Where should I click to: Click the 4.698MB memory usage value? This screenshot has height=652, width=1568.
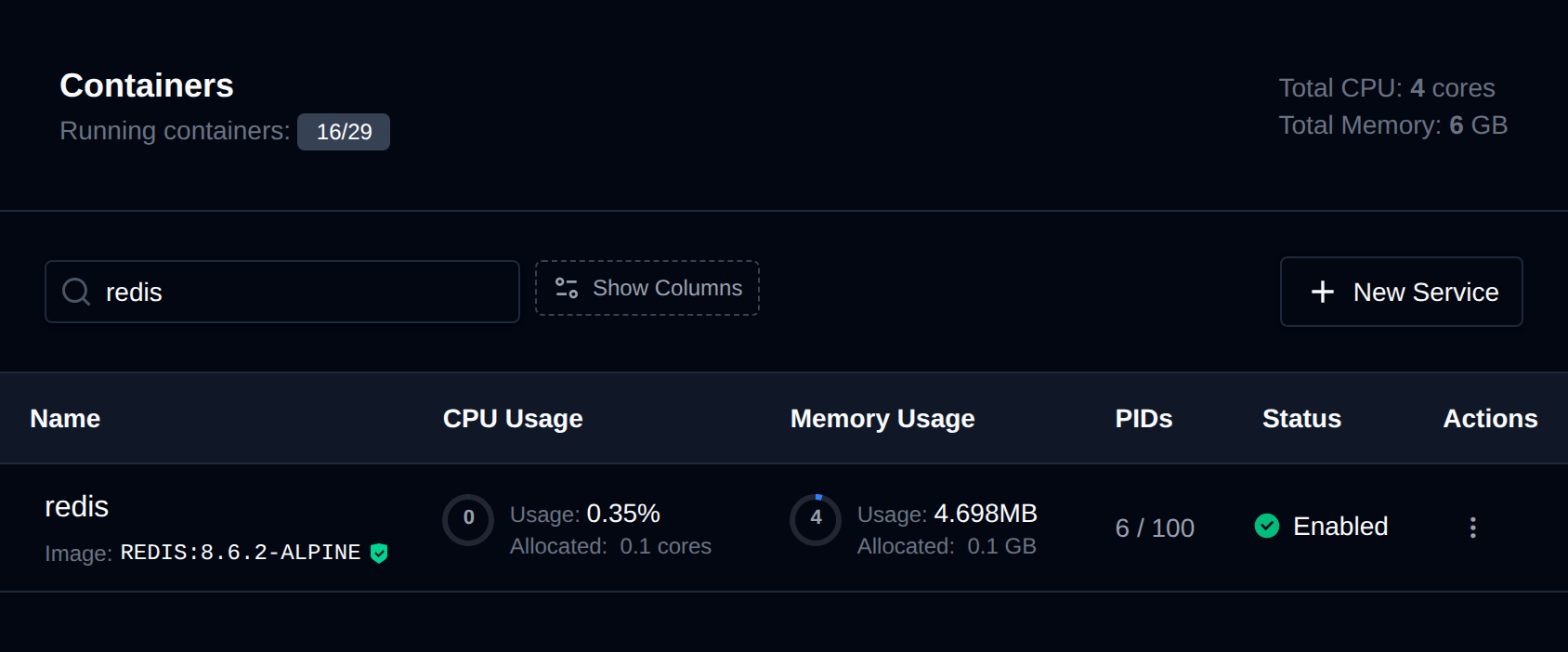(x=986, y=514)
